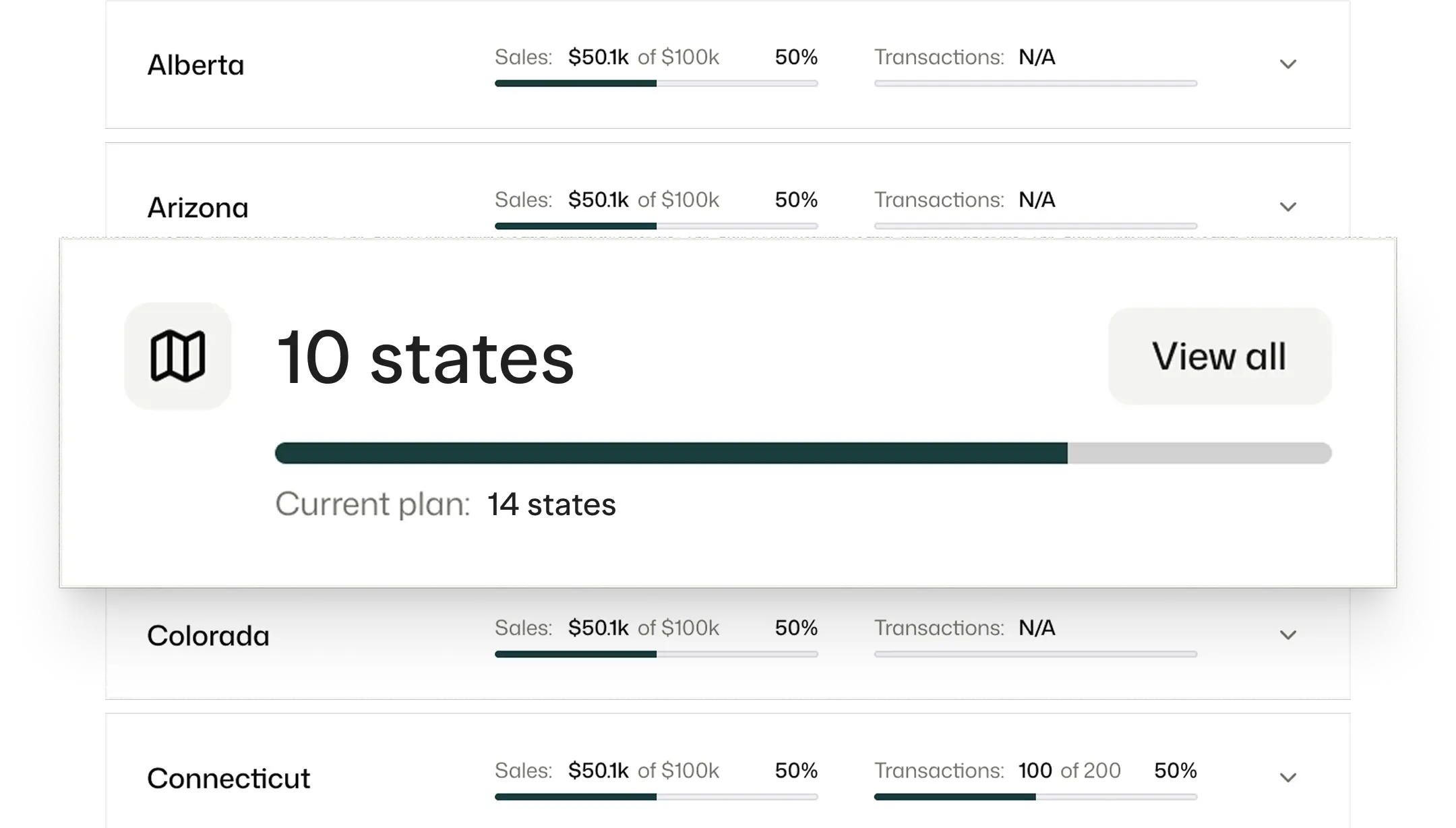1456x828 pixels.
Task: Click the Colorada state name
Action: click(x=208, y=636)
